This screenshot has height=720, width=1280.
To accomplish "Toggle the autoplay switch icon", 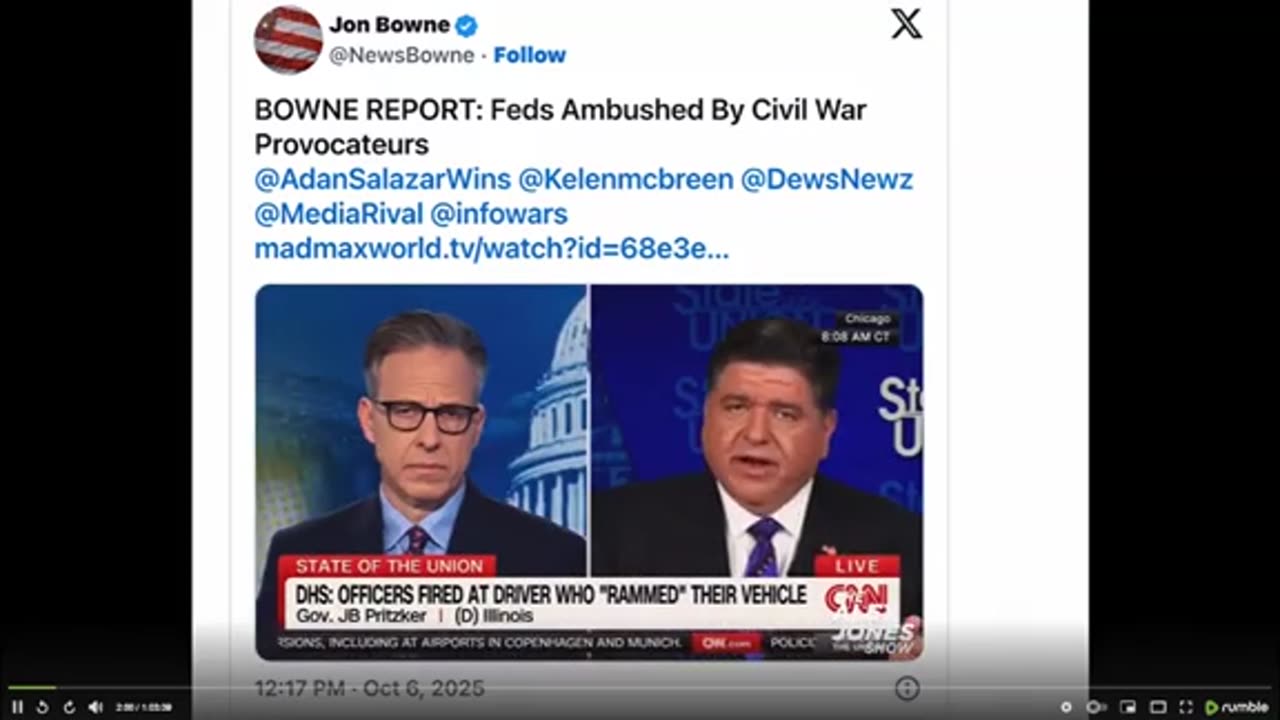I will pyautogui.click(x=1096, y=707).
